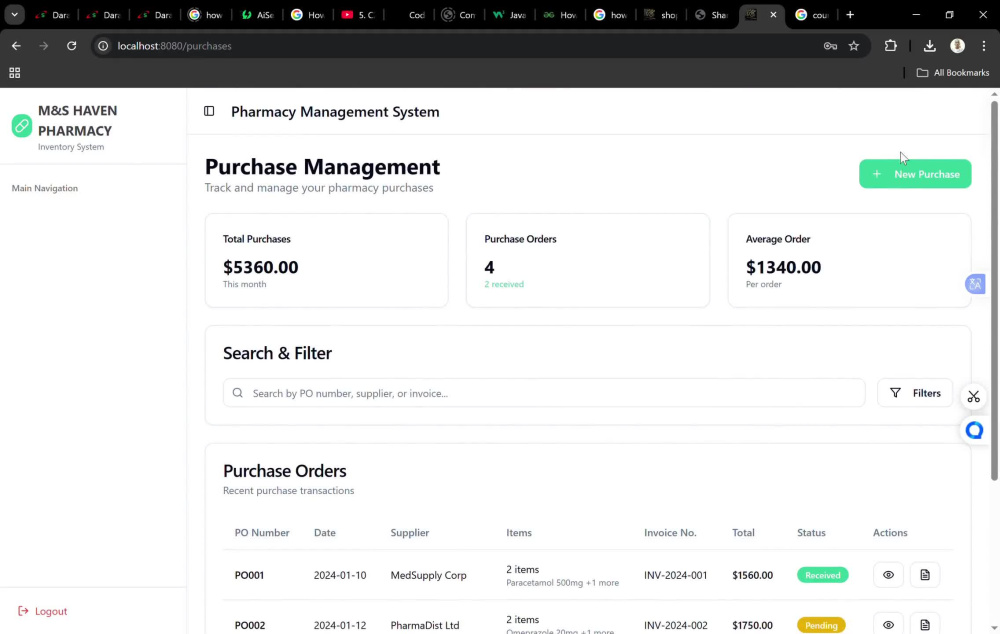Focus the PO number search field
Screen dimensions: 1000x634
coord(544,393)
